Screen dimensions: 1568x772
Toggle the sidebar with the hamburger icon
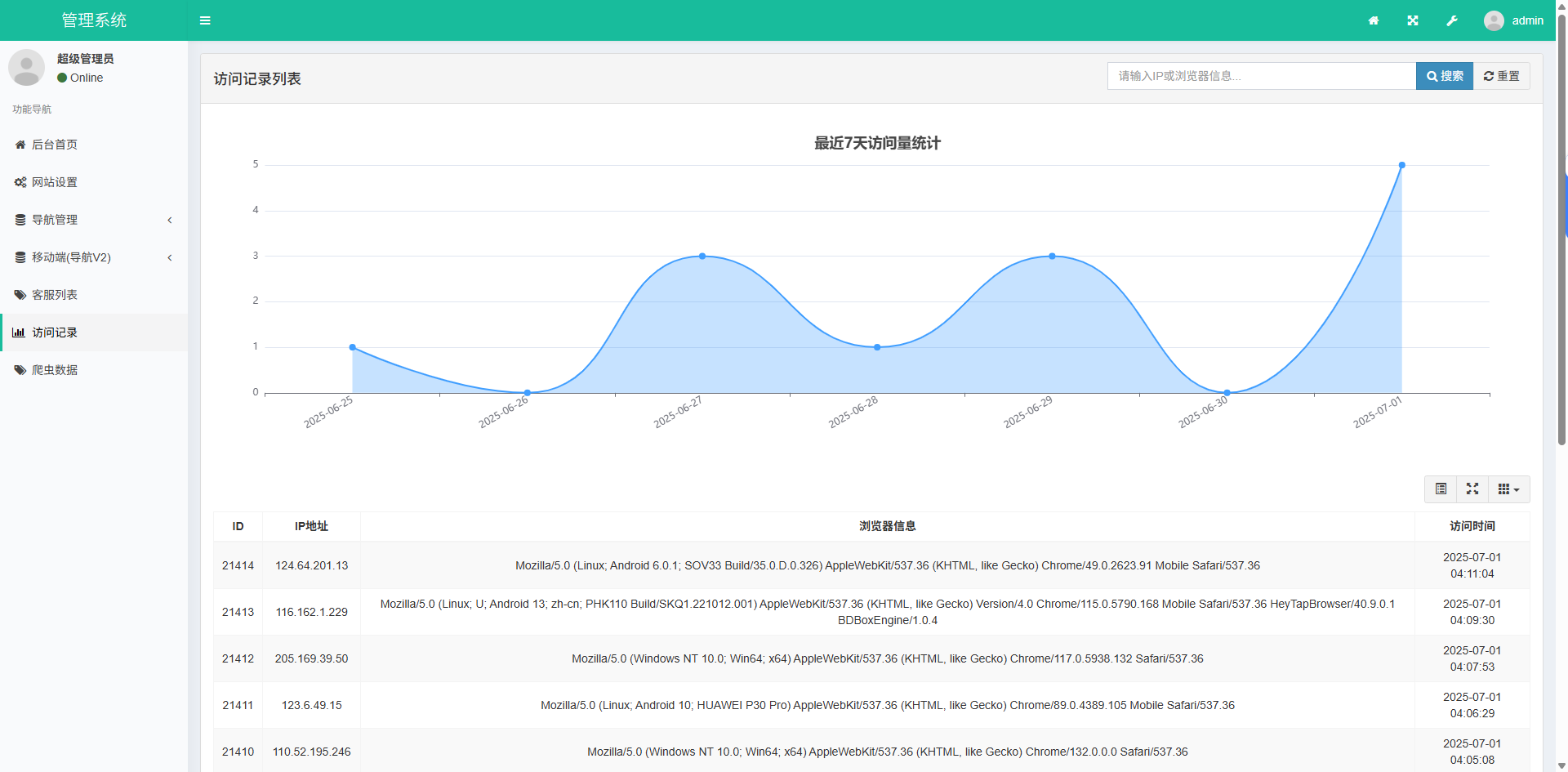205,20
